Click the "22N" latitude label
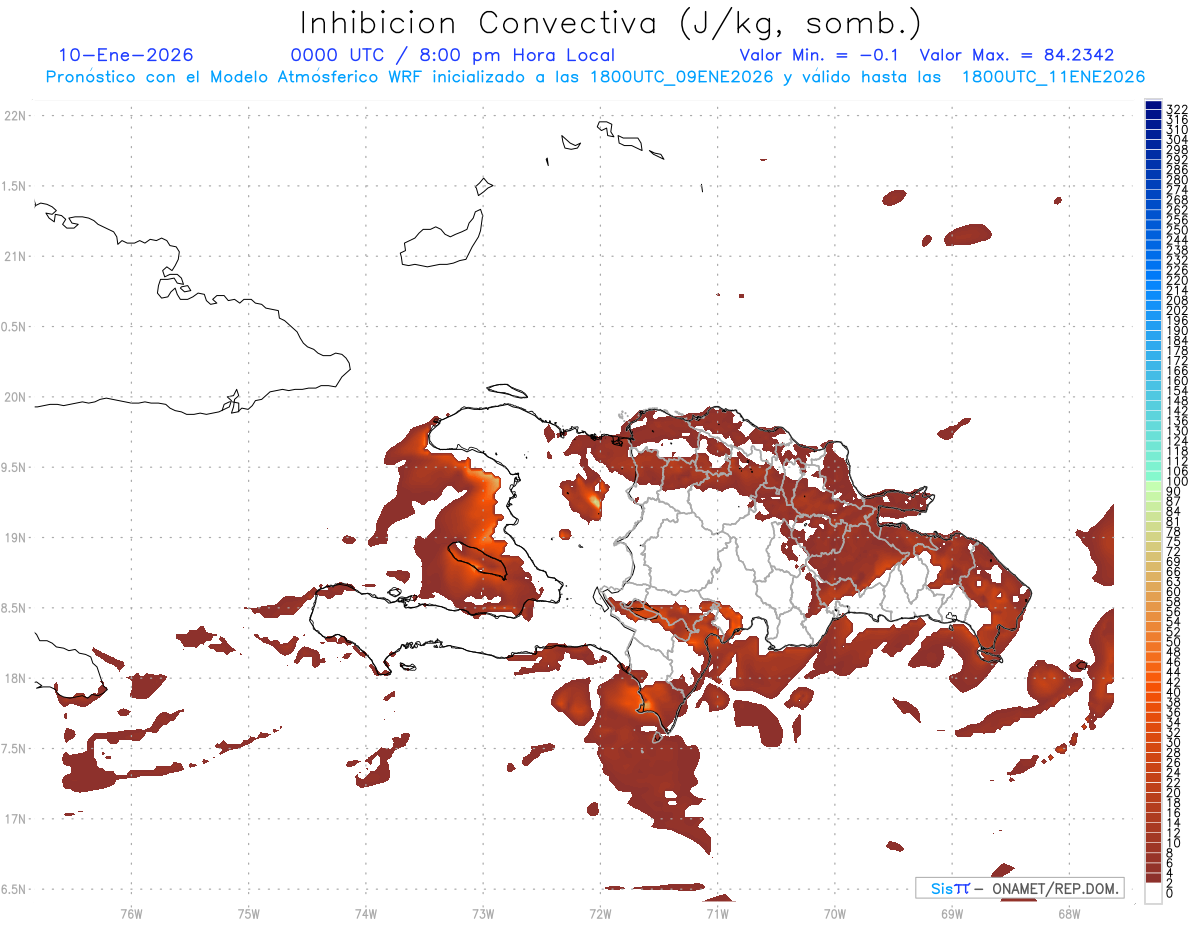Image resolution: width=1200 pixels, height=927 pixels. point(14,116)
